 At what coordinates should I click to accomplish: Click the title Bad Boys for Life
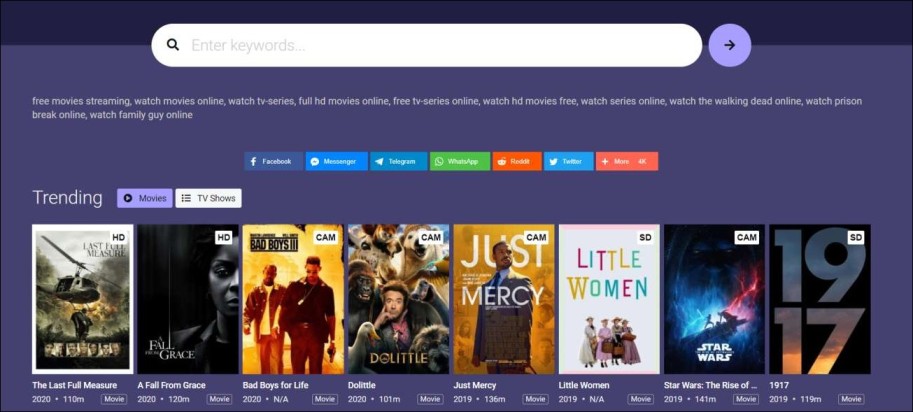tap(275, 385)
